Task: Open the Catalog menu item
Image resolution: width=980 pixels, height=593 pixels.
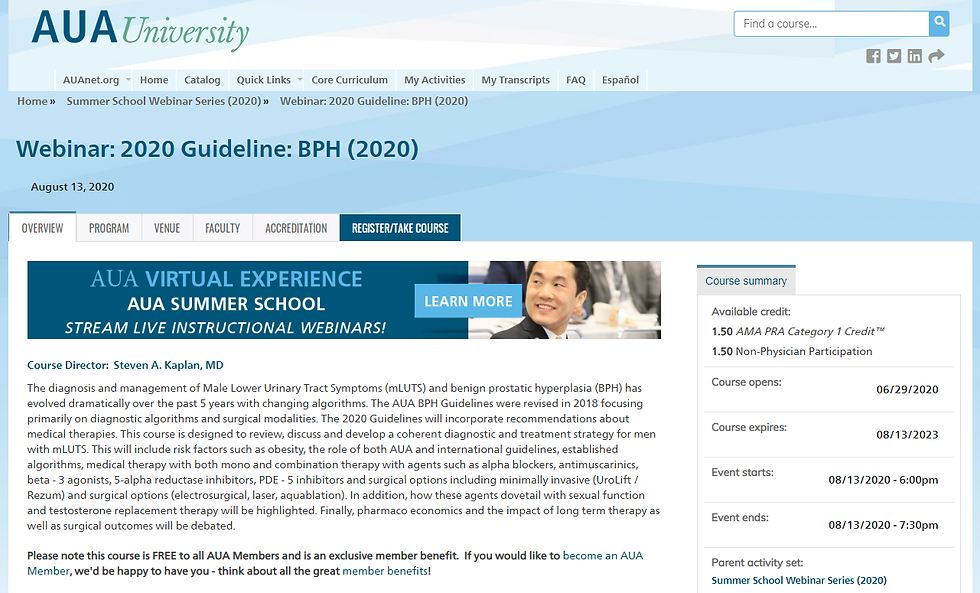Action: tap(202, 80)
